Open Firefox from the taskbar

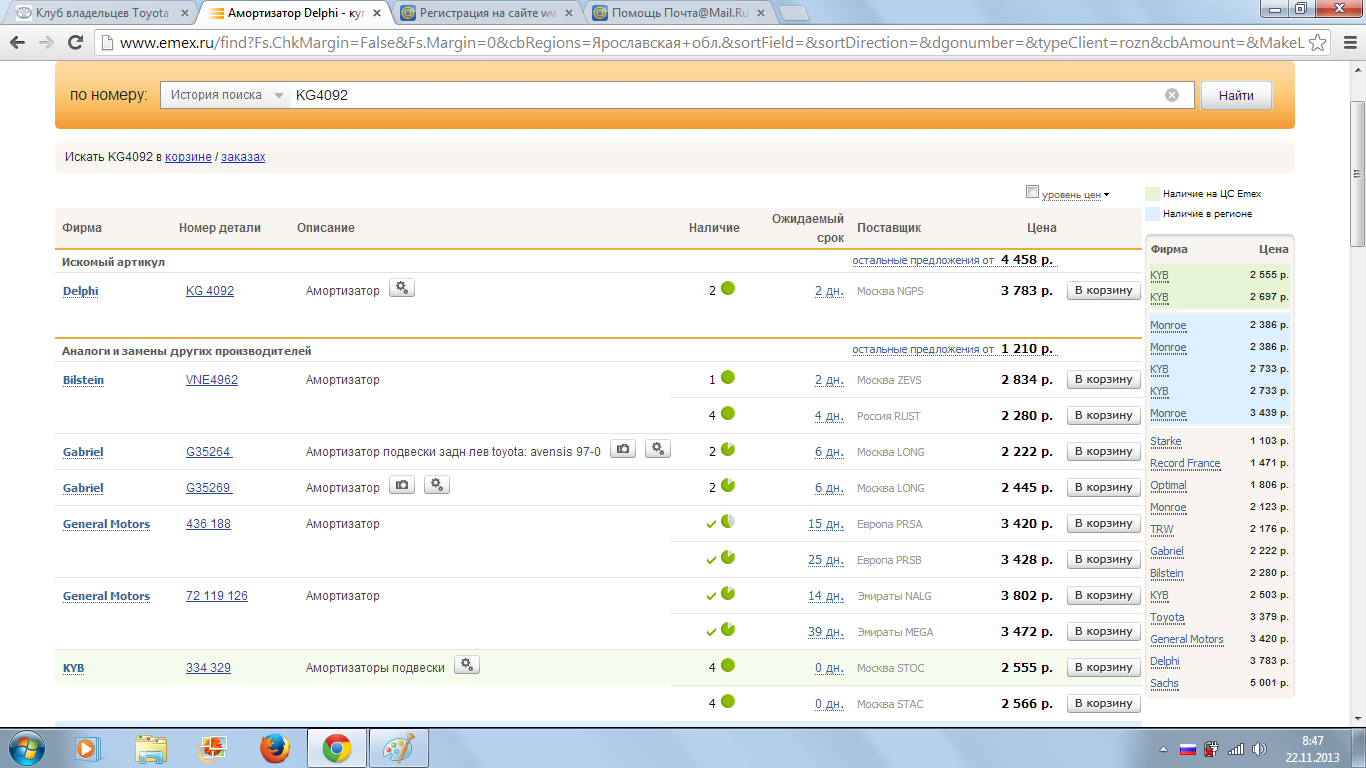click(x=274, y=748)
